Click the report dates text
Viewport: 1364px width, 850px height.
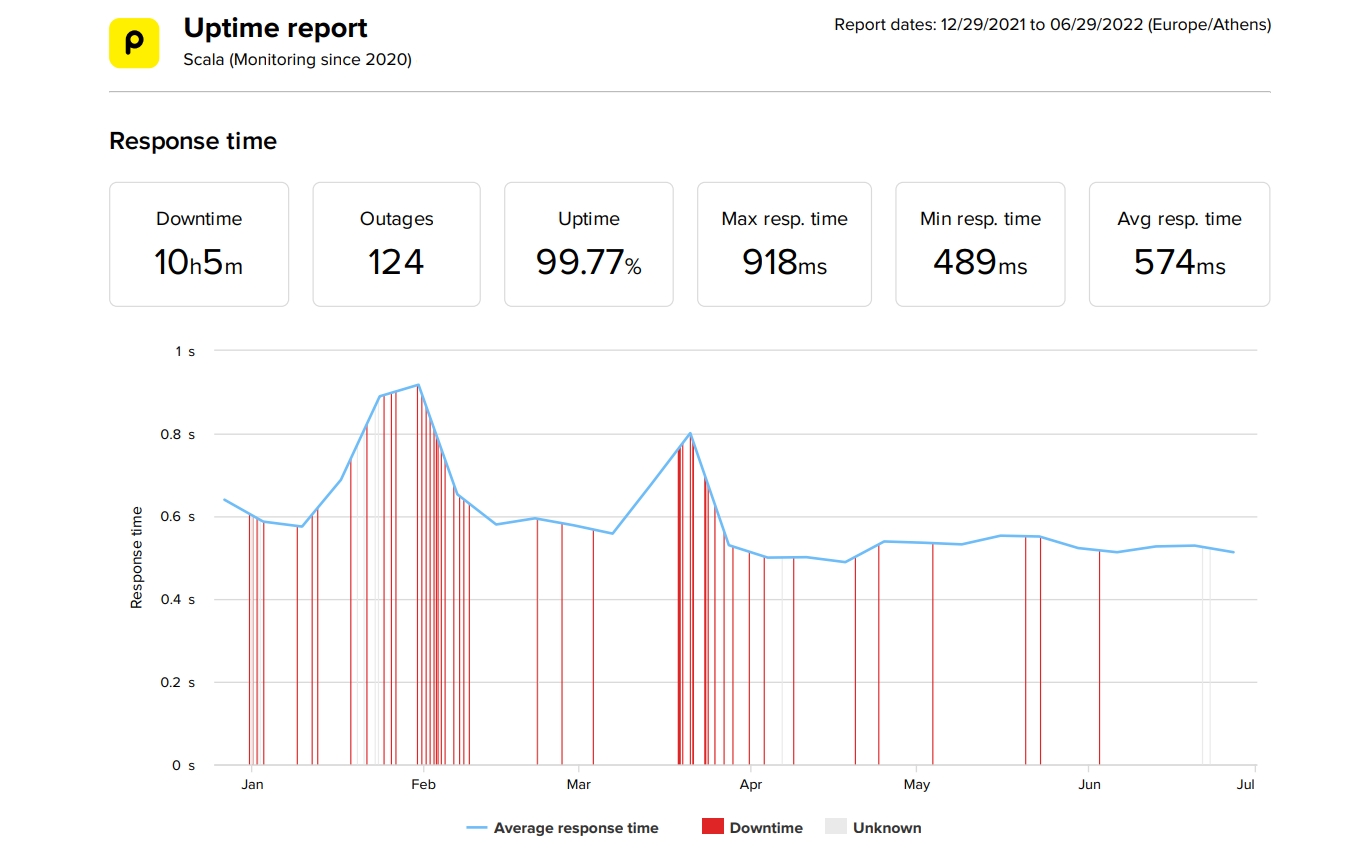coord(1053,25)
